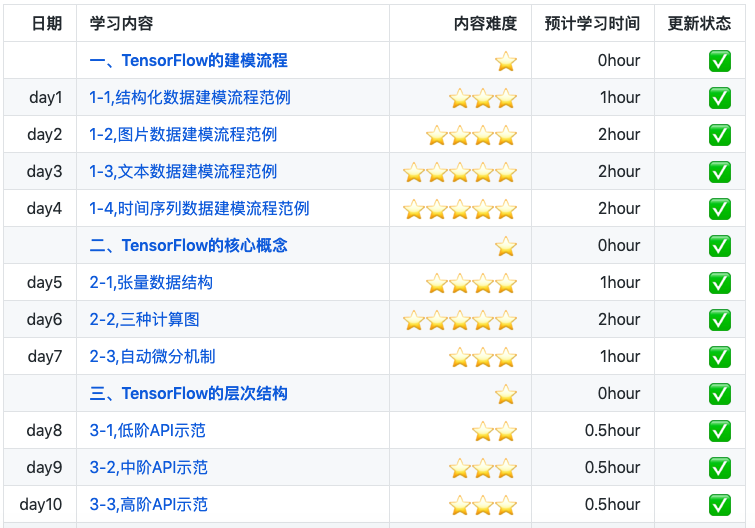Open 1-4,时间序列数据建模流程范例 link
755x528 pixels.
(199, 209)
